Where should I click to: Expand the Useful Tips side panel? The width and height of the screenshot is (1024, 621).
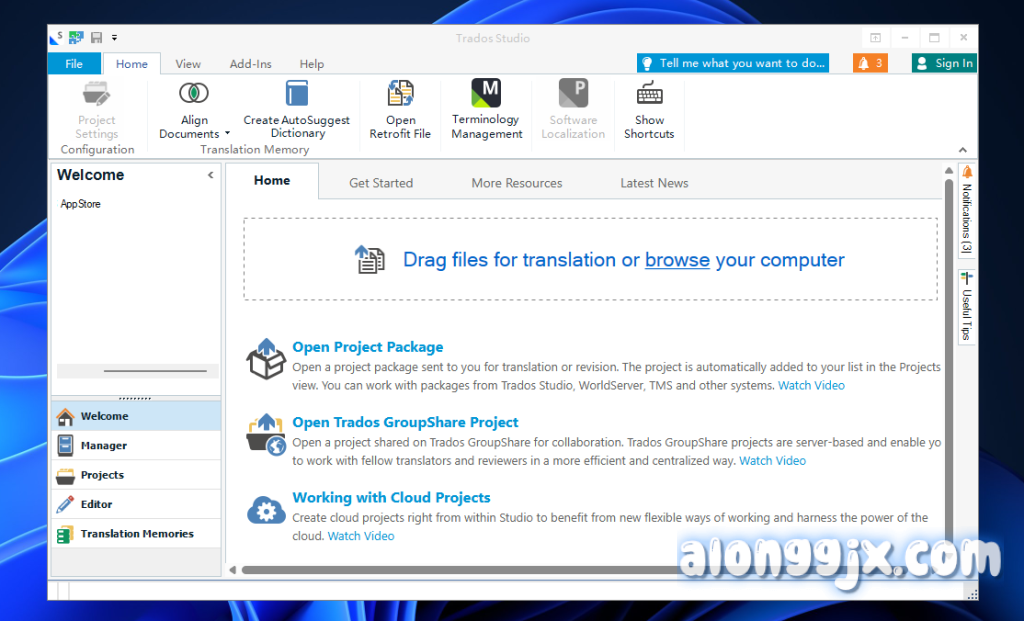[966, 306]
